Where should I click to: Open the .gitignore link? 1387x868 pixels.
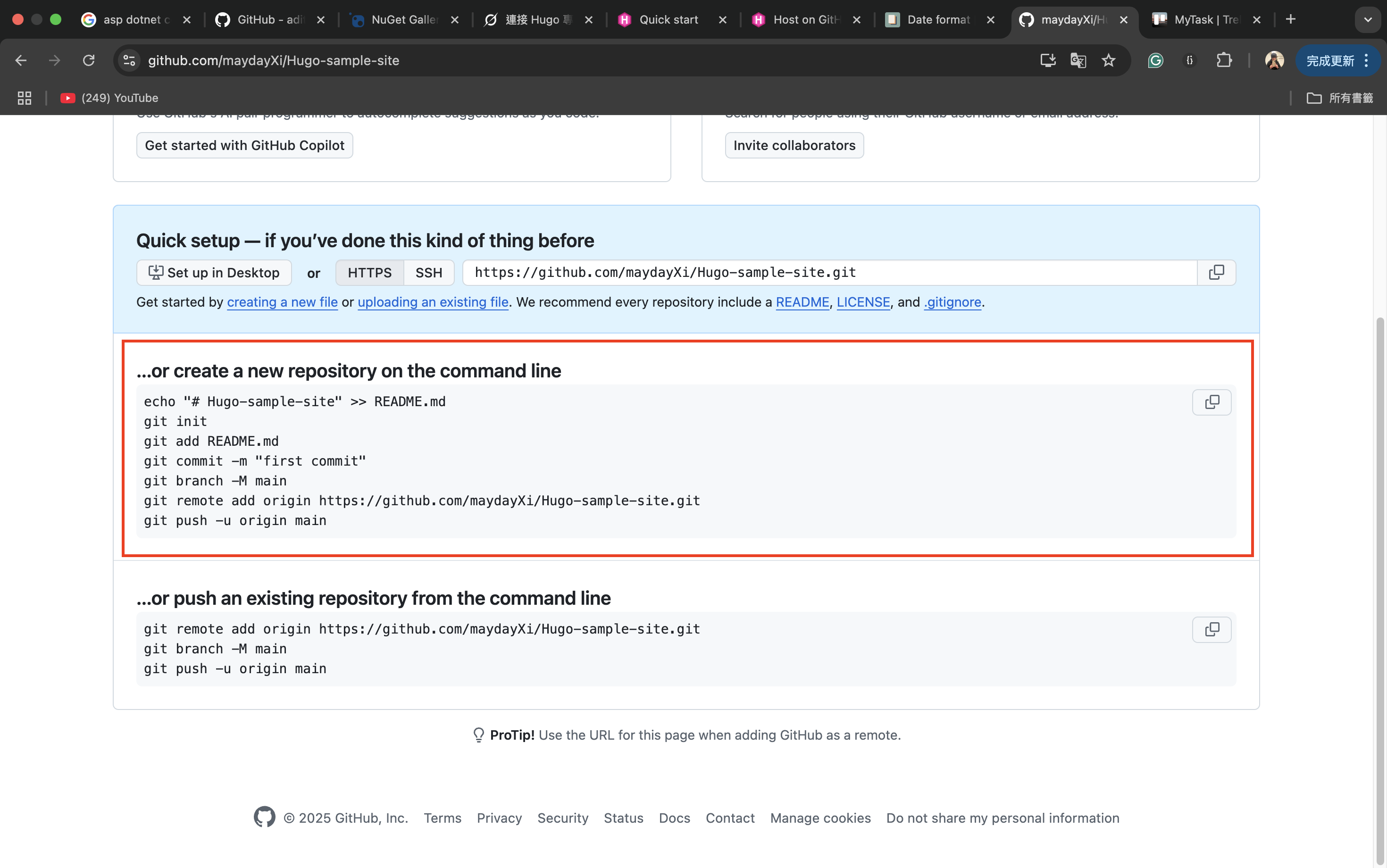click(x=953, y=302)
